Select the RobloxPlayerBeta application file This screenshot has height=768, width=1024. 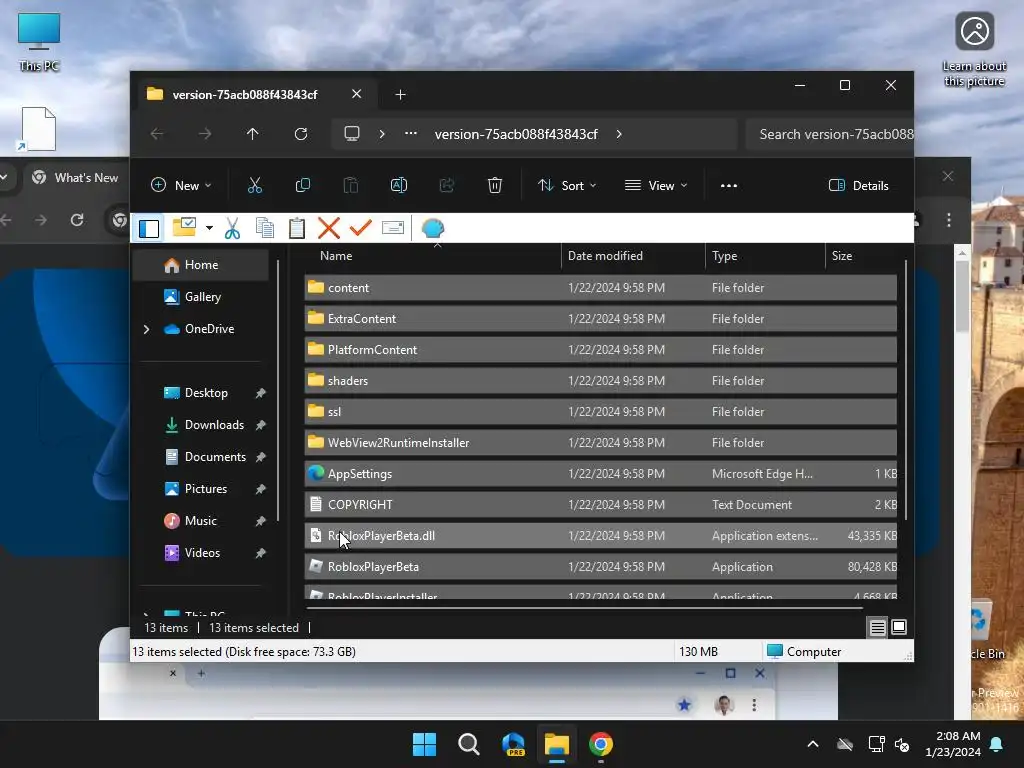(600, 567)
